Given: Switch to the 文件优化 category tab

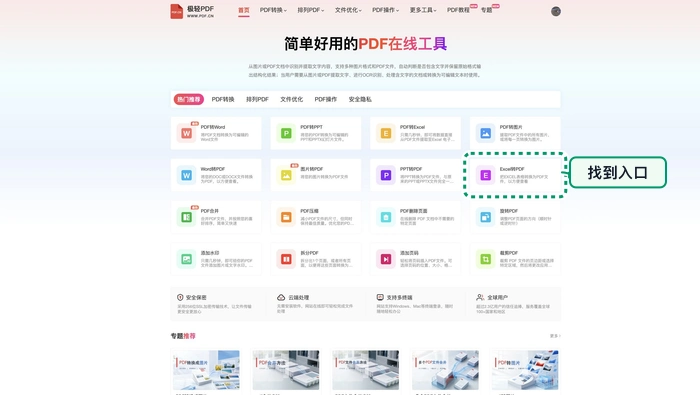Looking at the screenshot, I should (292, 99).
